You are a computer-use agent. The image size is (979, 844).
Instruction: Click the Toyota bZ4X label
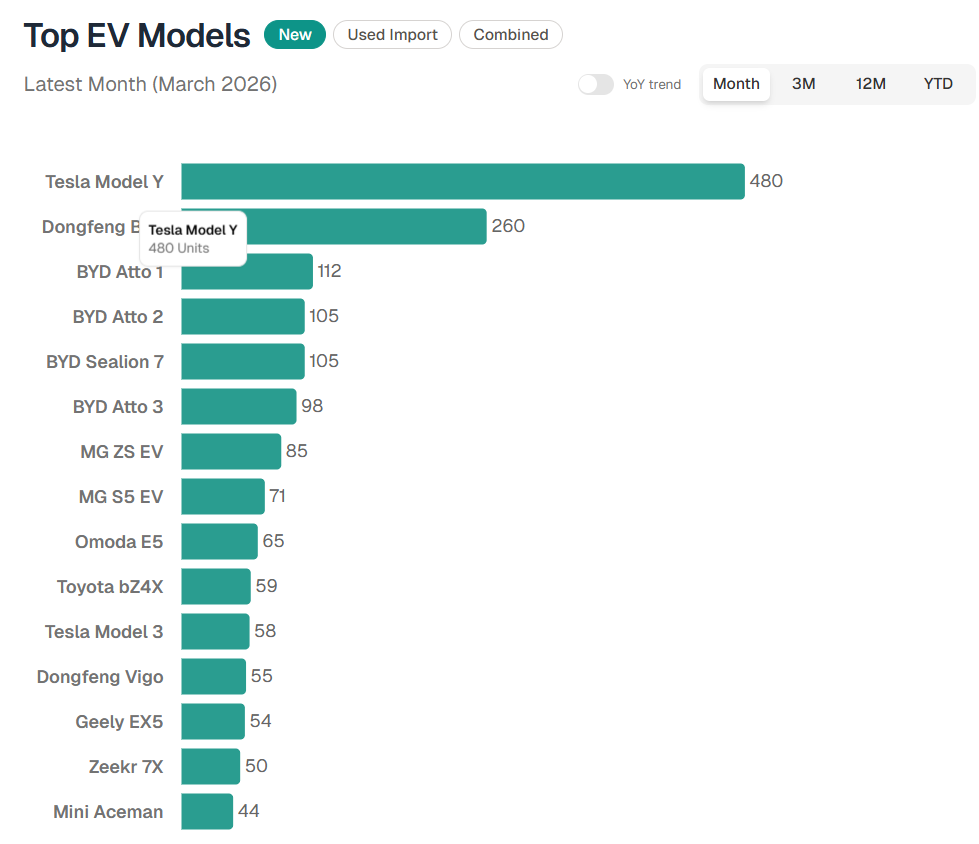pos(109,587)
